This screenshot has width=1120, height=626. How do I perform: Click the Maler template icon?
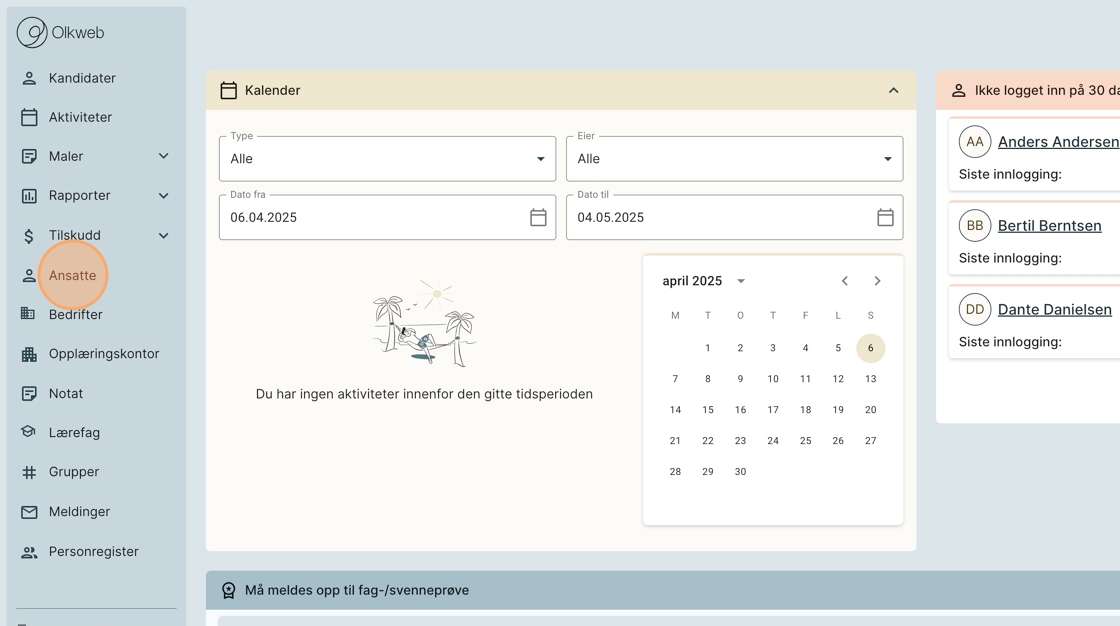[x=29, y=156]
